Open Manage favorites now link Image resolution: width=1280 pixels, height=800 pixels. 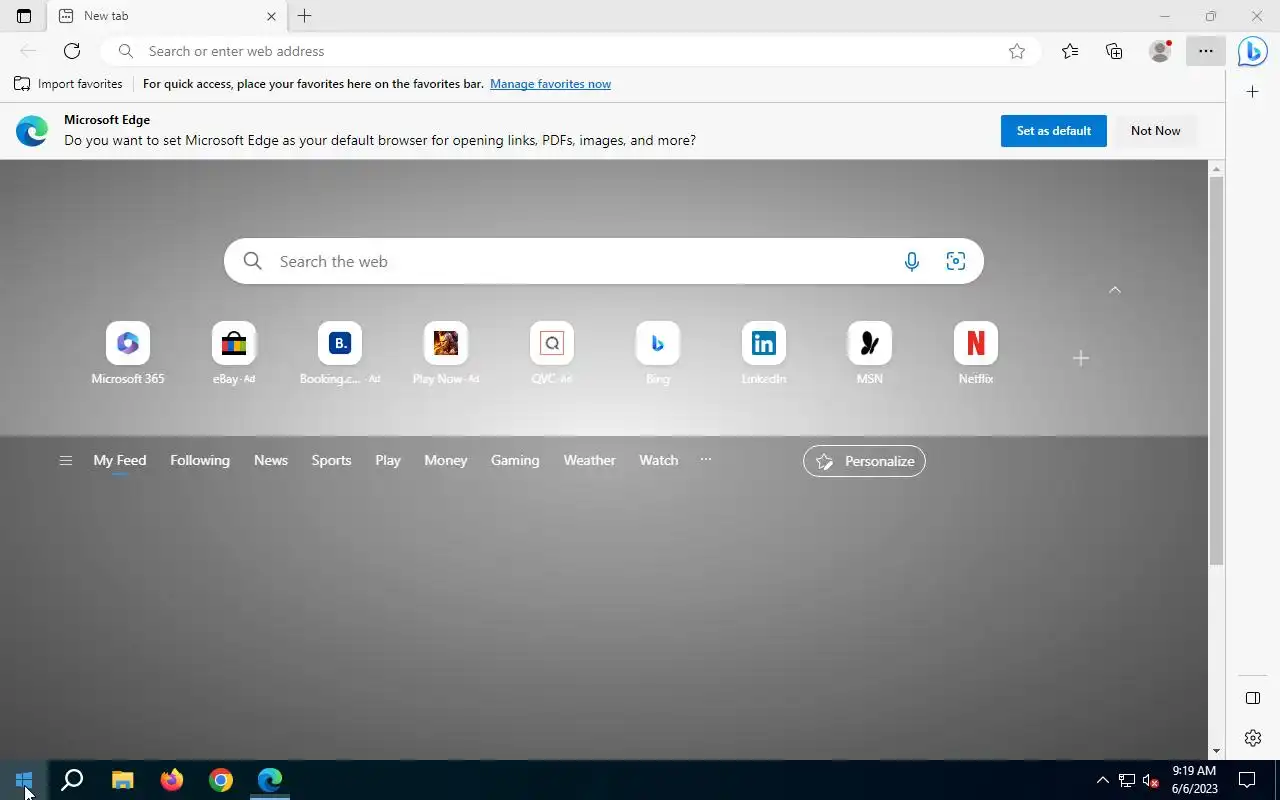(x=550, y=84)
